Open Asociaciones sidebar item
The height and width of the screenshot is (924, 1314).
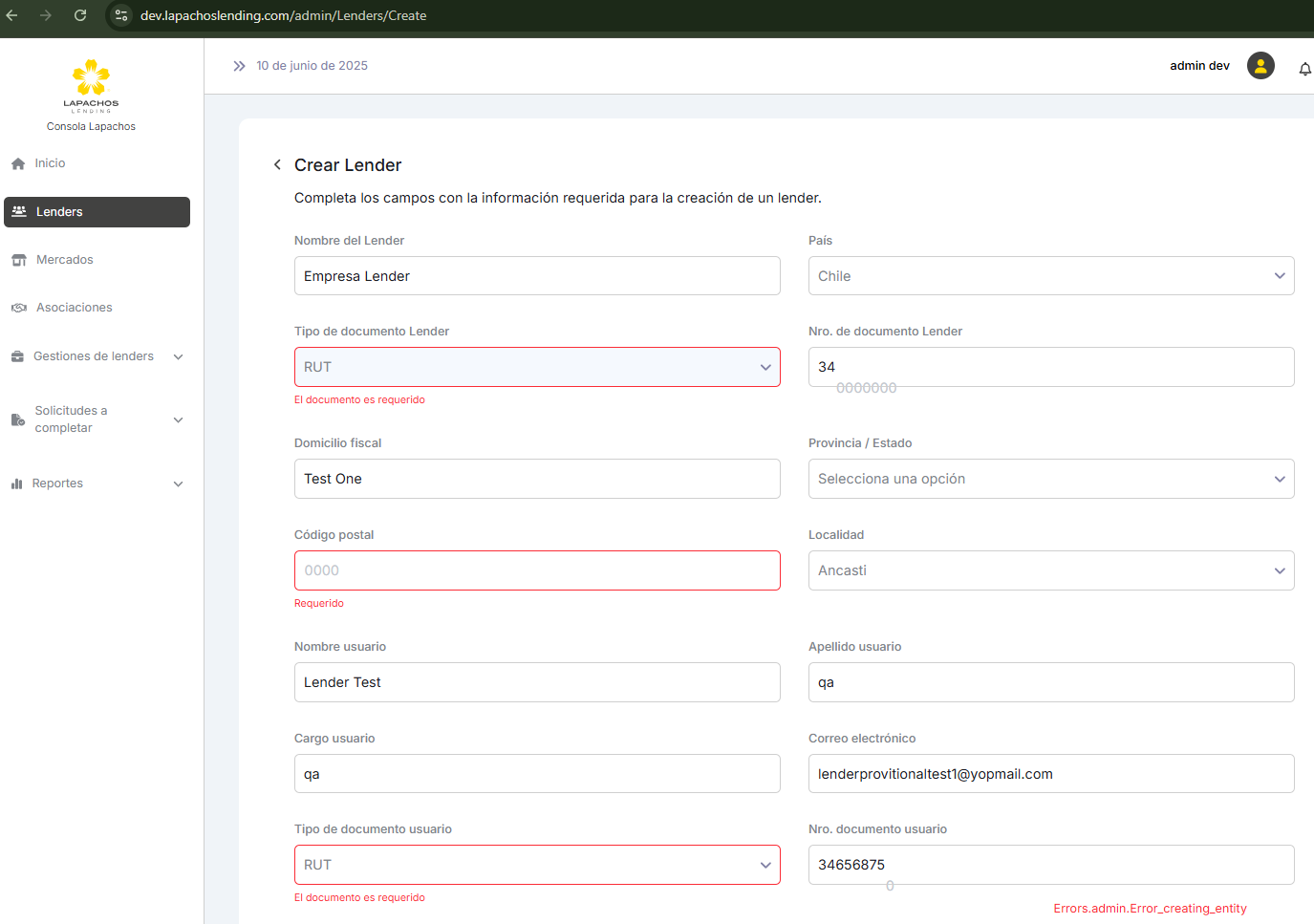point(74,308)
